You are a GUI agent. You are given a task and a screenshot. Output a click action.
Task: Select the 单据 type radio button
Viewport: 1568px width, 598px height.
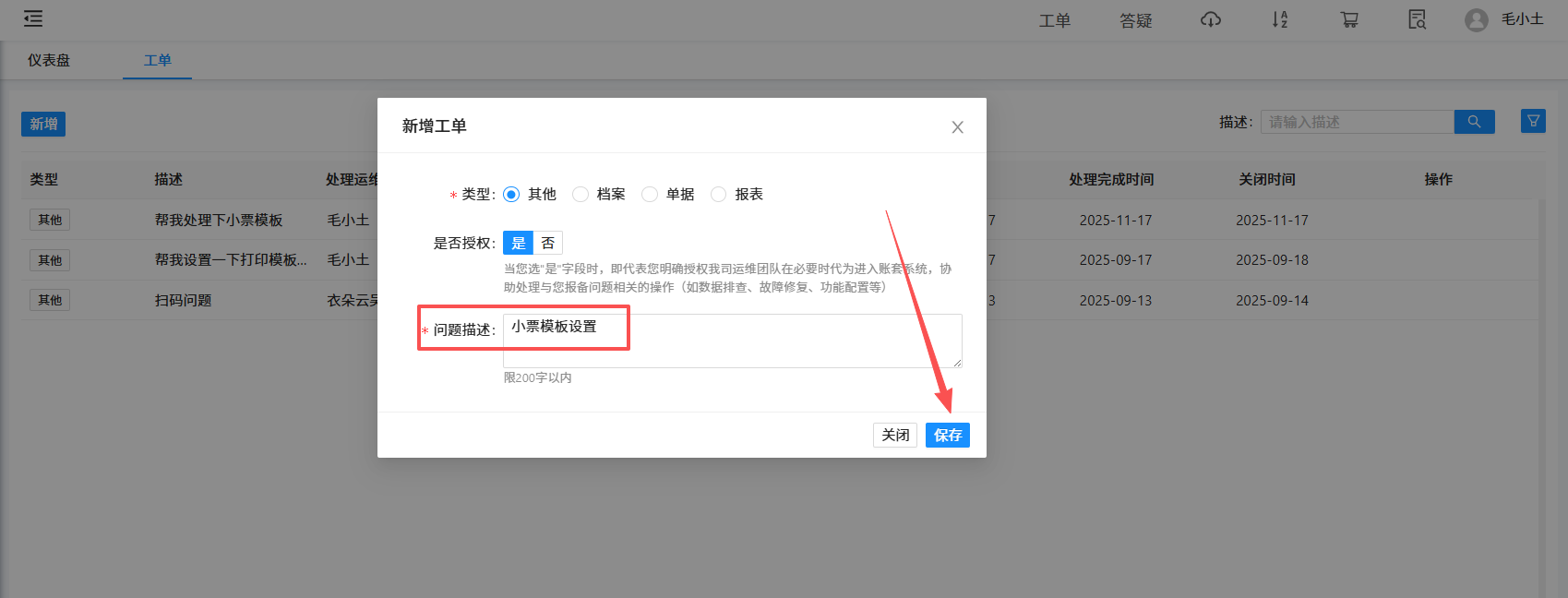[x=650, y=194]
